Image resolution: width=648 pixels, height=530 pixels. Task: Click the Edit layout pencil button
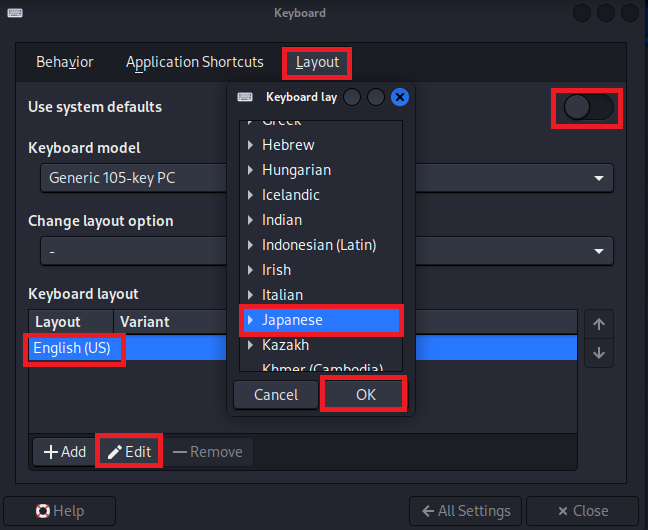tap(129, 452)
